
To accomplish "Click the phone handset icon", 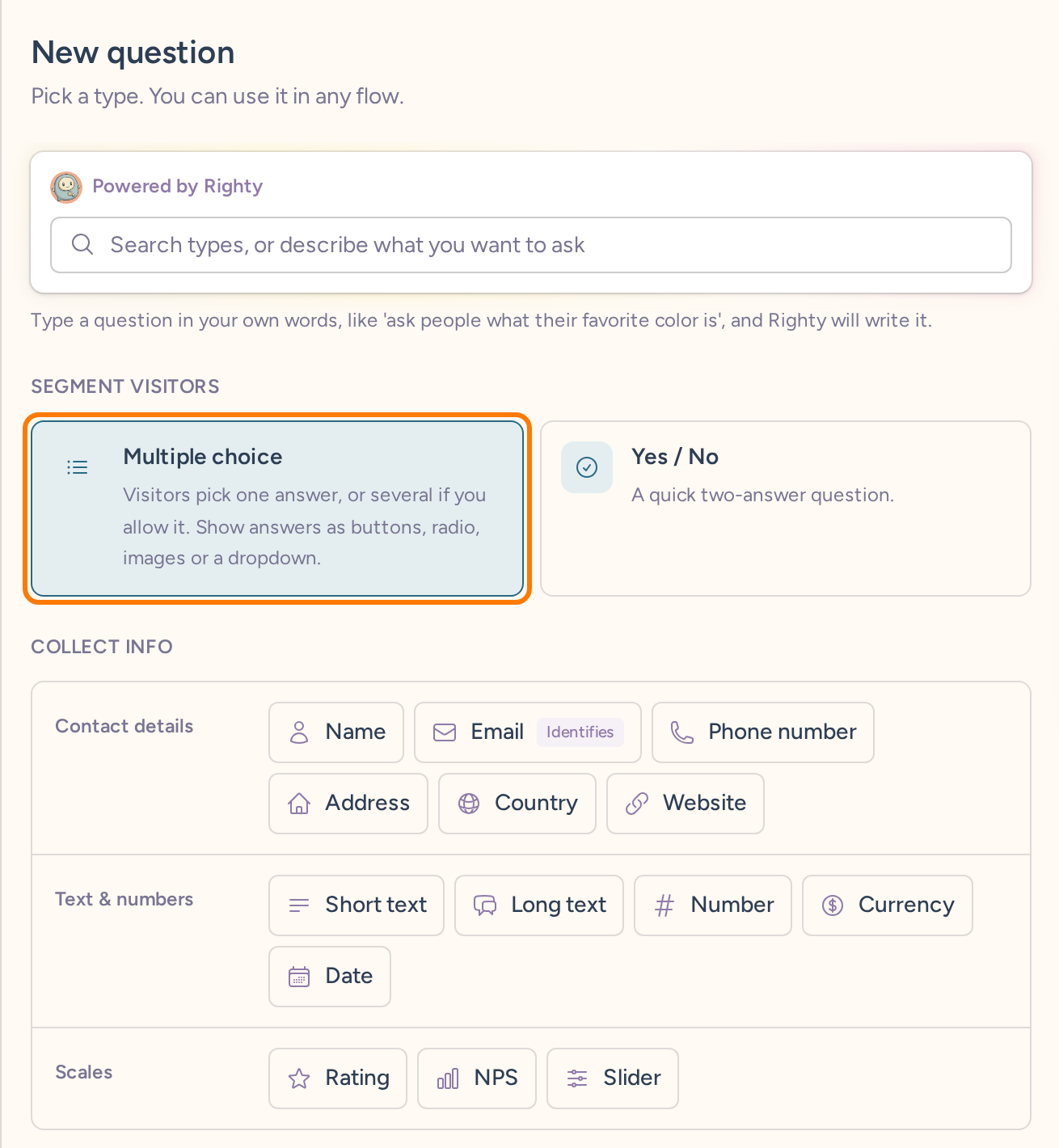I will point(682,732).
